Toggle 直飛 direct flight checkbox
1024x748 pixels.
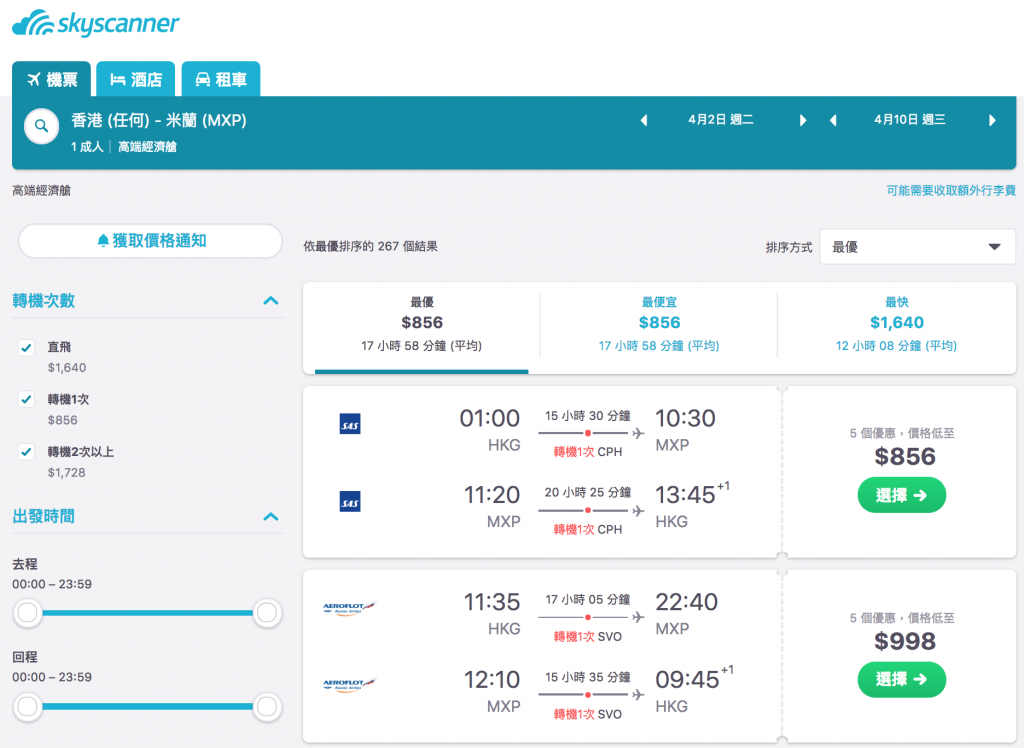pyautogui.click(x=26, y=348)
